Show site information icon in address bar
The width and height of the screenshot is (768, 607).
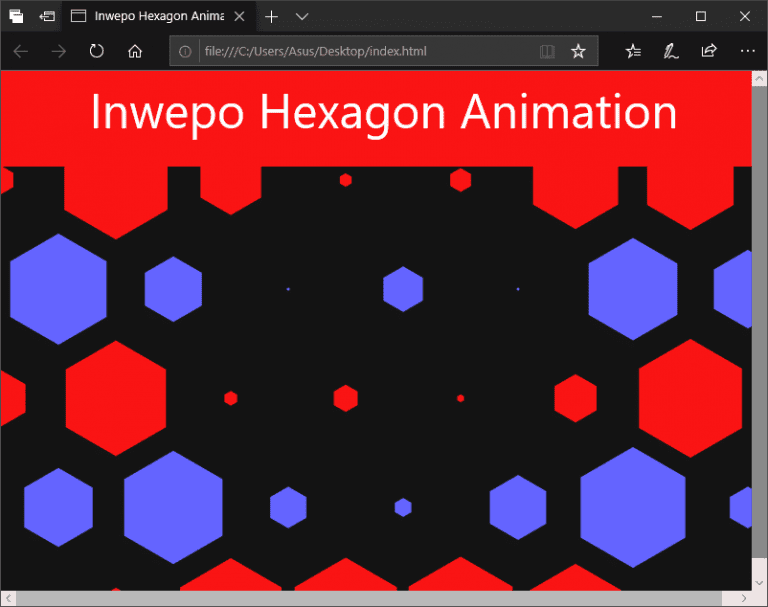(185, 51)
